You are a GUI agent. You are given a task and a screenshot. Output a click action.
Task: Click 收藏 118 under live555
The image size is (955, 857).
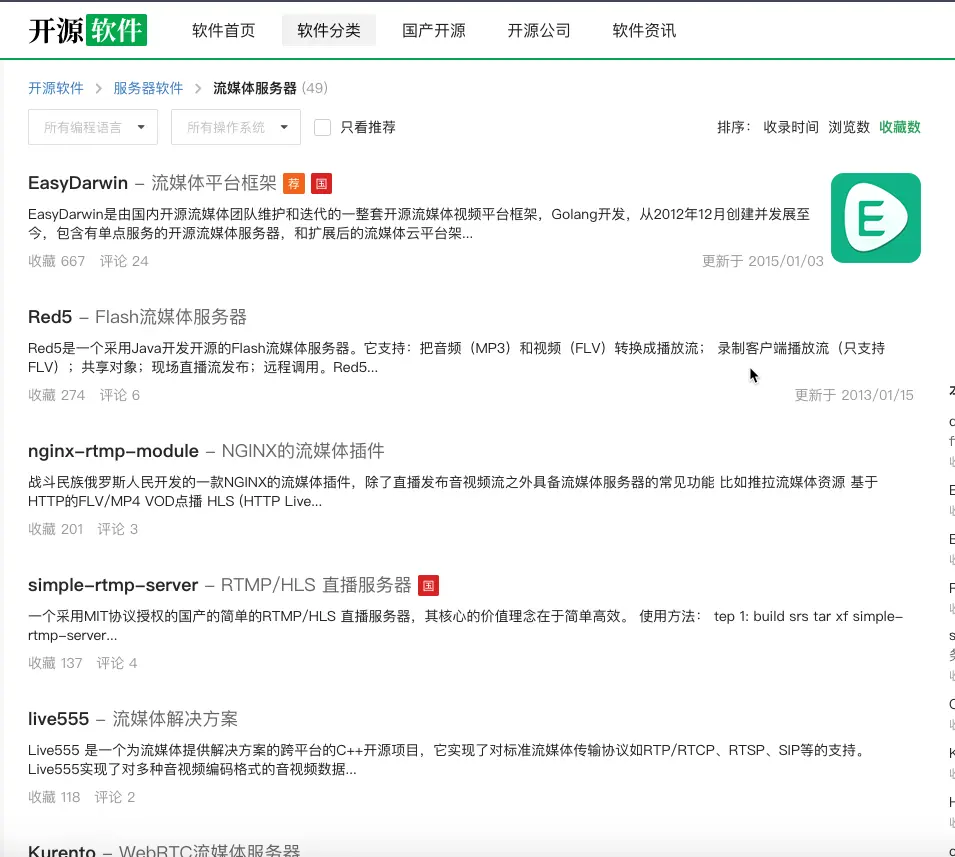click(54, 797)
